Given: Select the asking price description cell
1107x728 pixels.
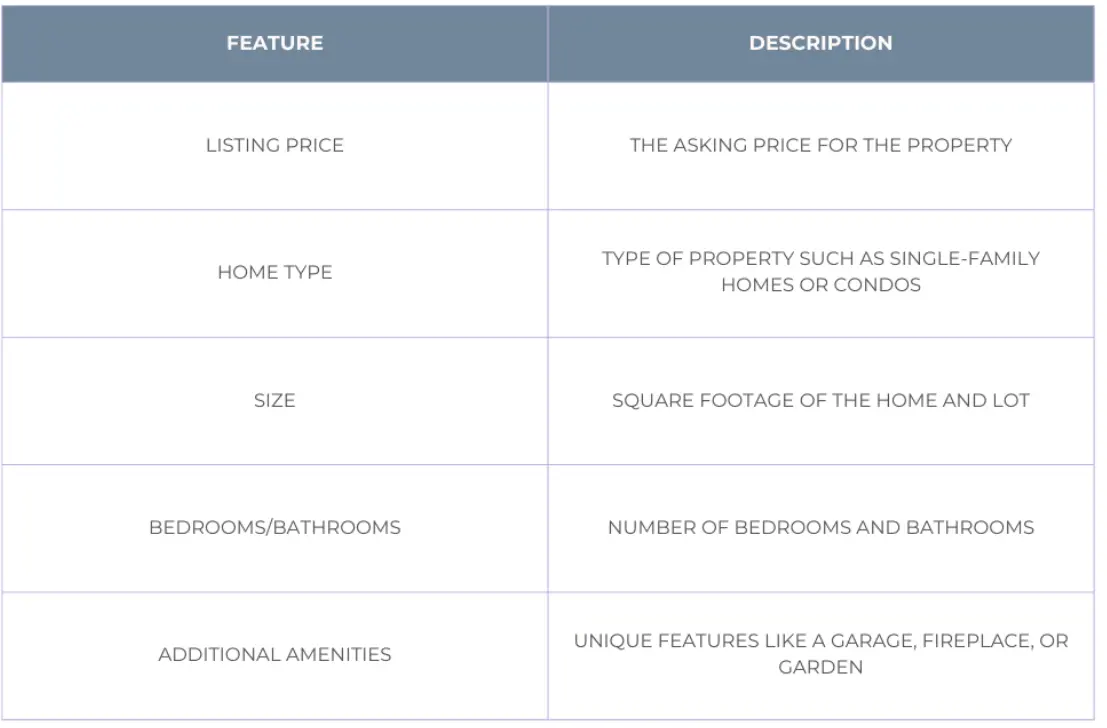Looking at the screenshot, I should 820,146.
